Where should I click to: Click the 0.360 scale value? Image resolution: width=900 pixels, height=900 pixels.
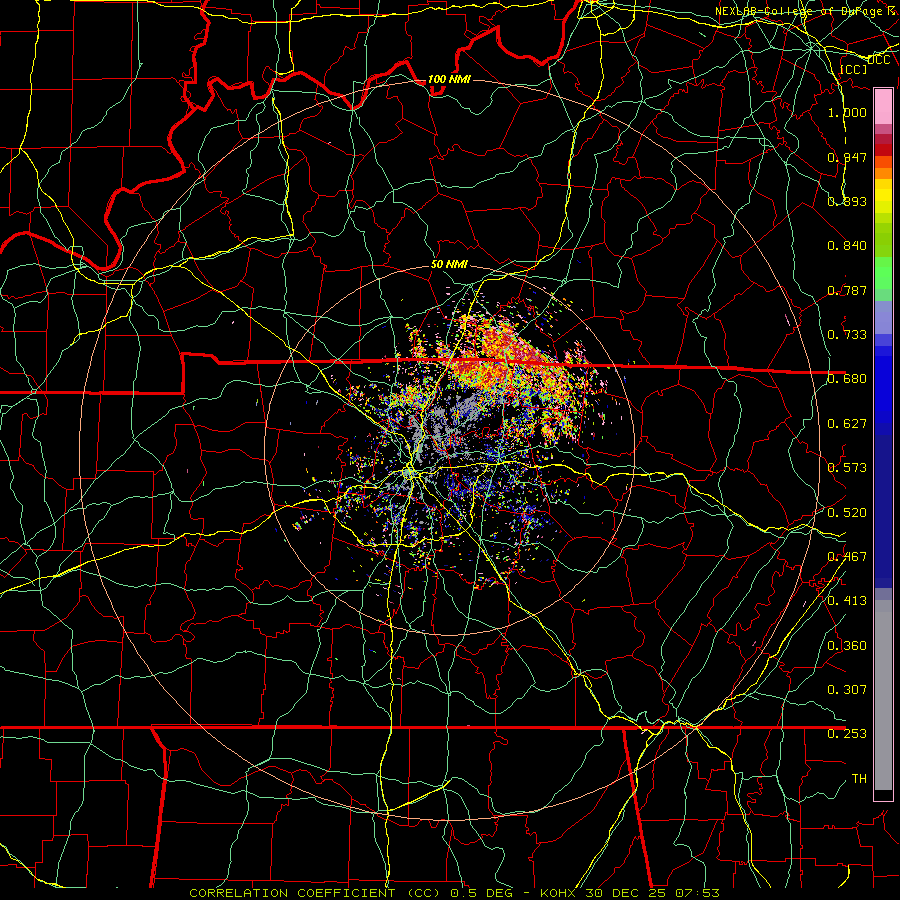pyautogui.click(x=847, y=646)
